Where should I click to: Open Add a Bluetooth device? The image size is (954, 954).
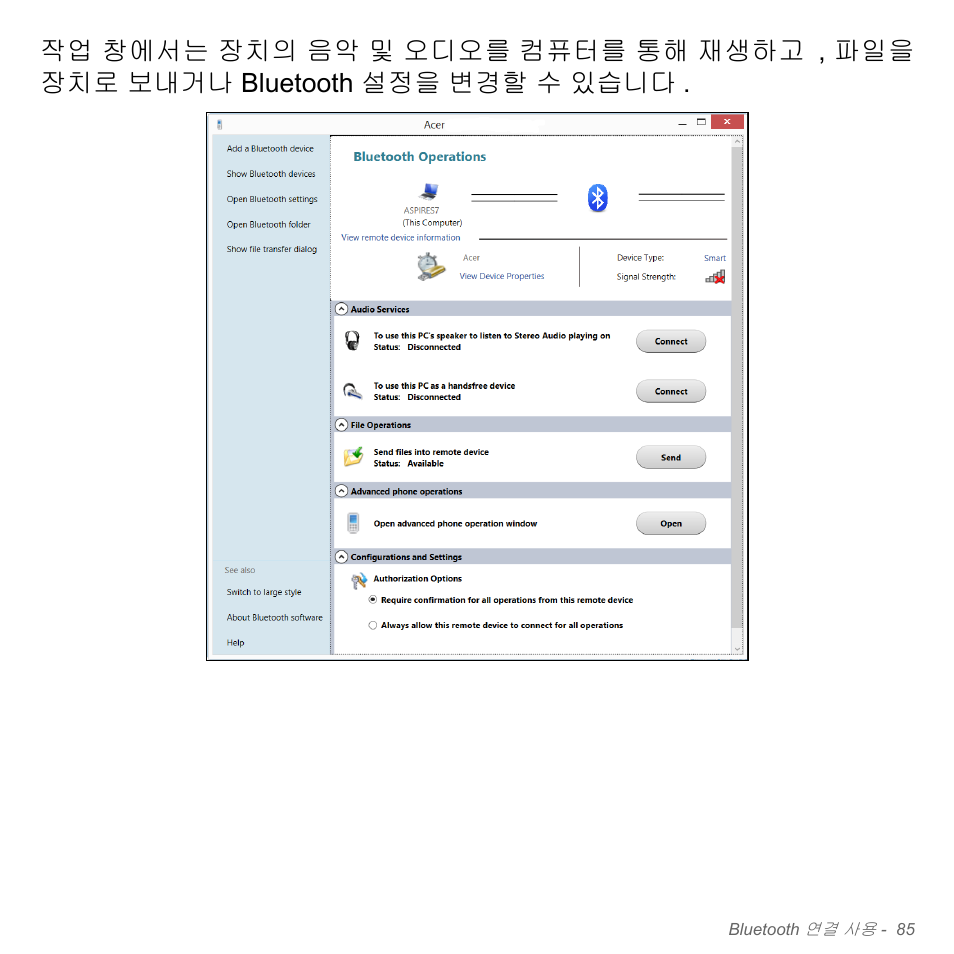coord(270,148)
